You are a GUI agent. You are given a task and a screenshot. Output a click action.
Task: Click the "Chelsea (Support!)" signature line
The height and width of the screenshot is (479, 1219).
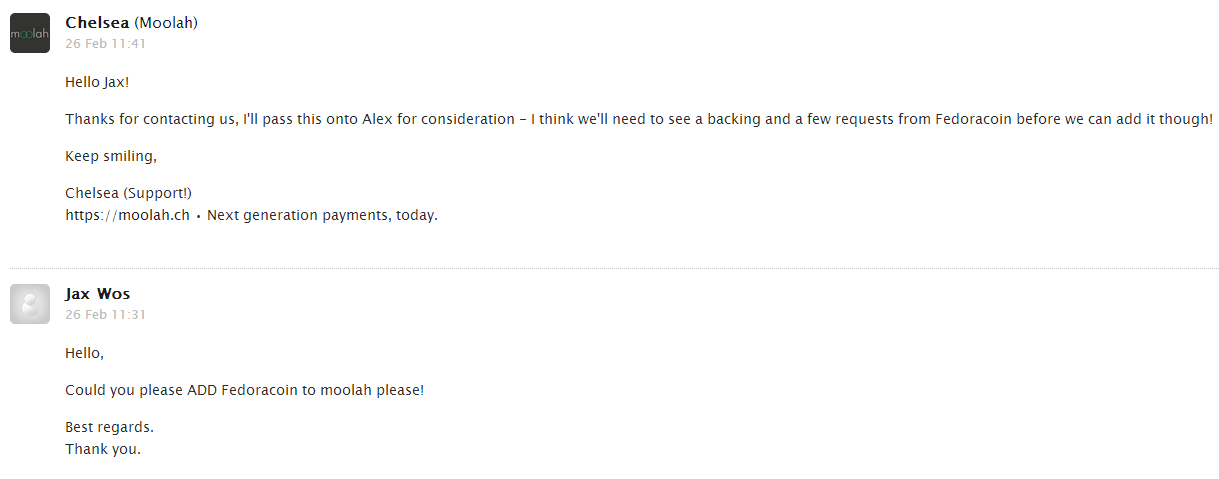pyautogui.click(x=127, y=193)
